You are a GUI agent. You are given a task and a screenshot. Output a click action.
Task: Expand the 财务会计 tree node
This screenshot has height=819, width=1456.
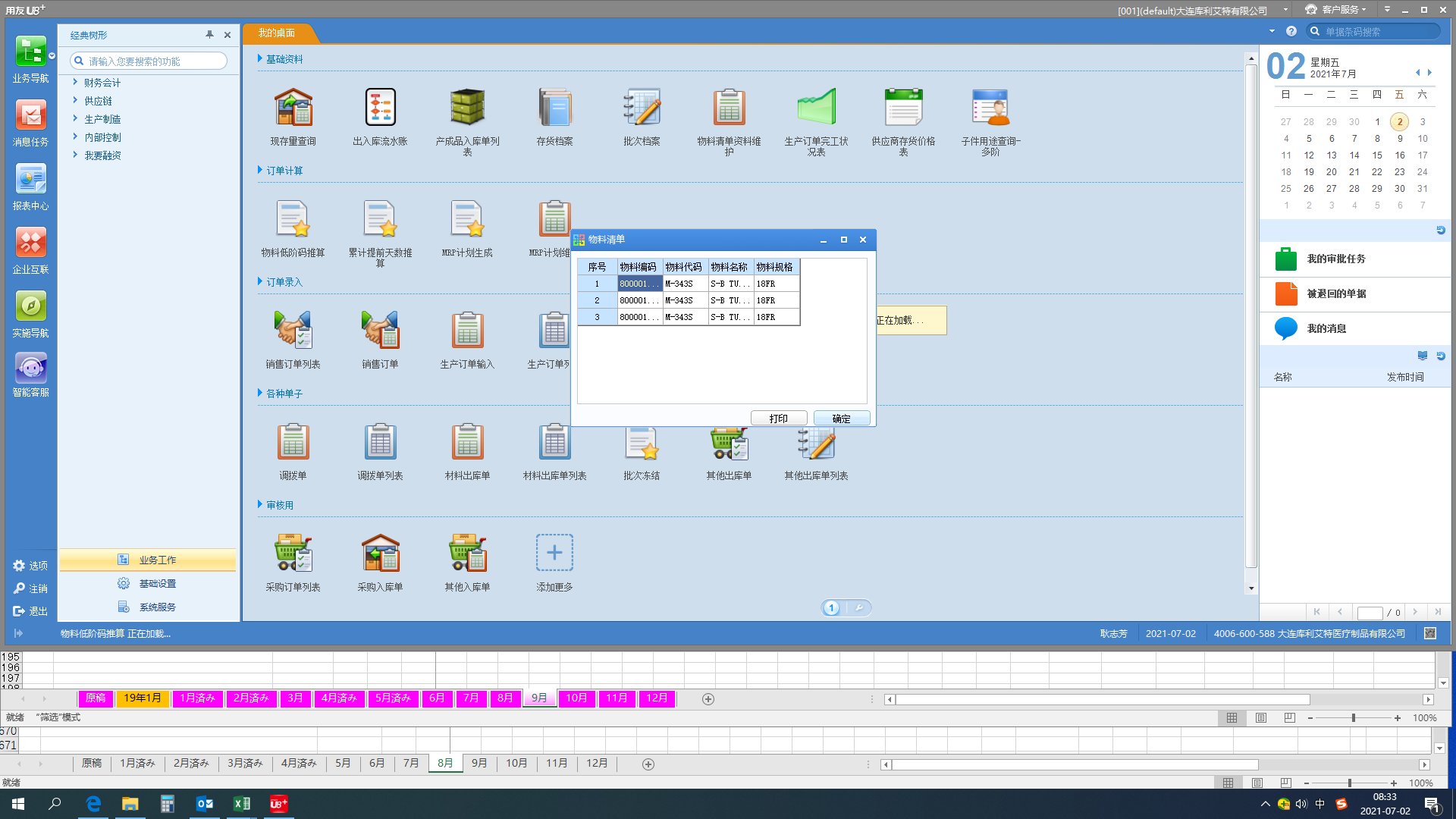click(x=75, y=82)
